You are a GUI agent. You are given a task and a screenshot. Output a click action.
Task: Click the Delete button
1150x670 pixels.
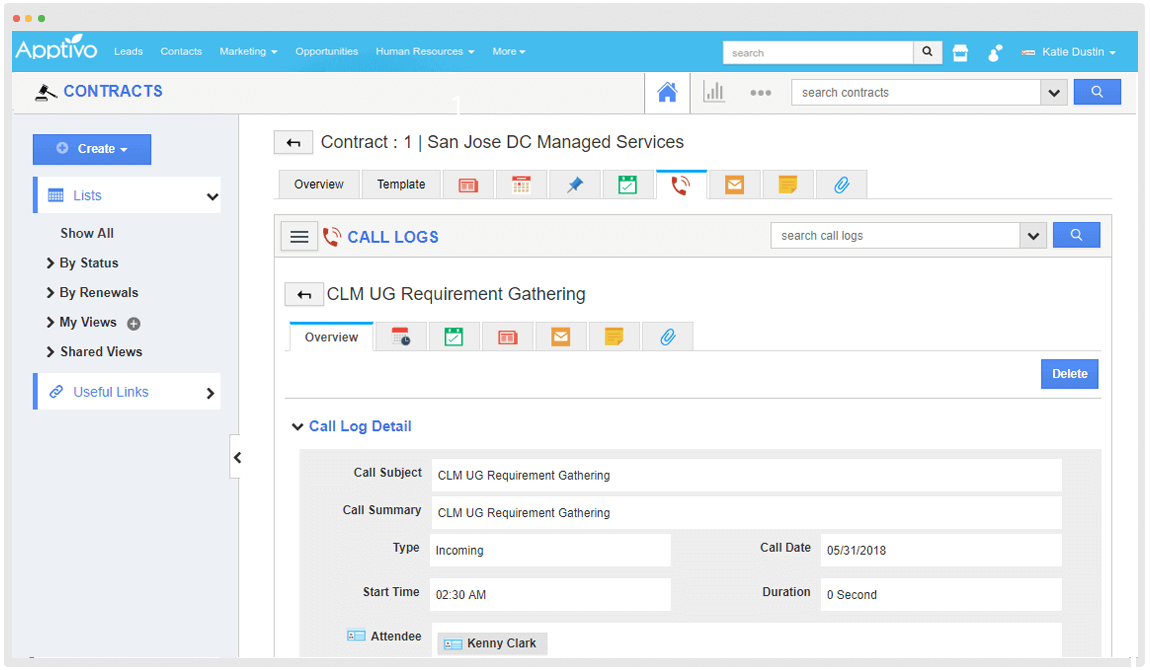point(1069,374)
